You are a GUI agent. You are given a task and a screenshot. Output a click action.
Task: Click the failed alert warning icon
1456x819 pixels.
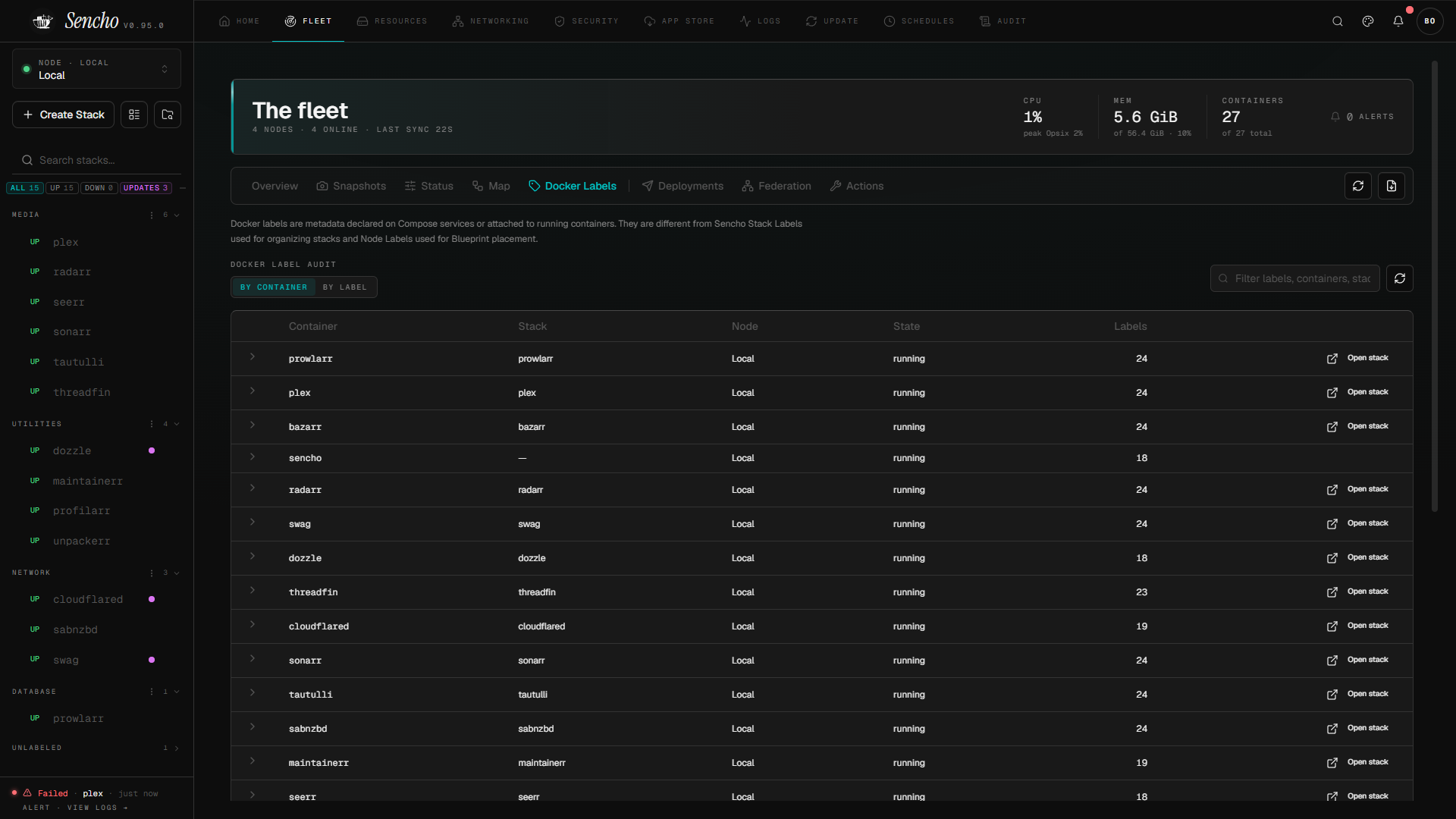pyautogui.click(x=27, y=792)
